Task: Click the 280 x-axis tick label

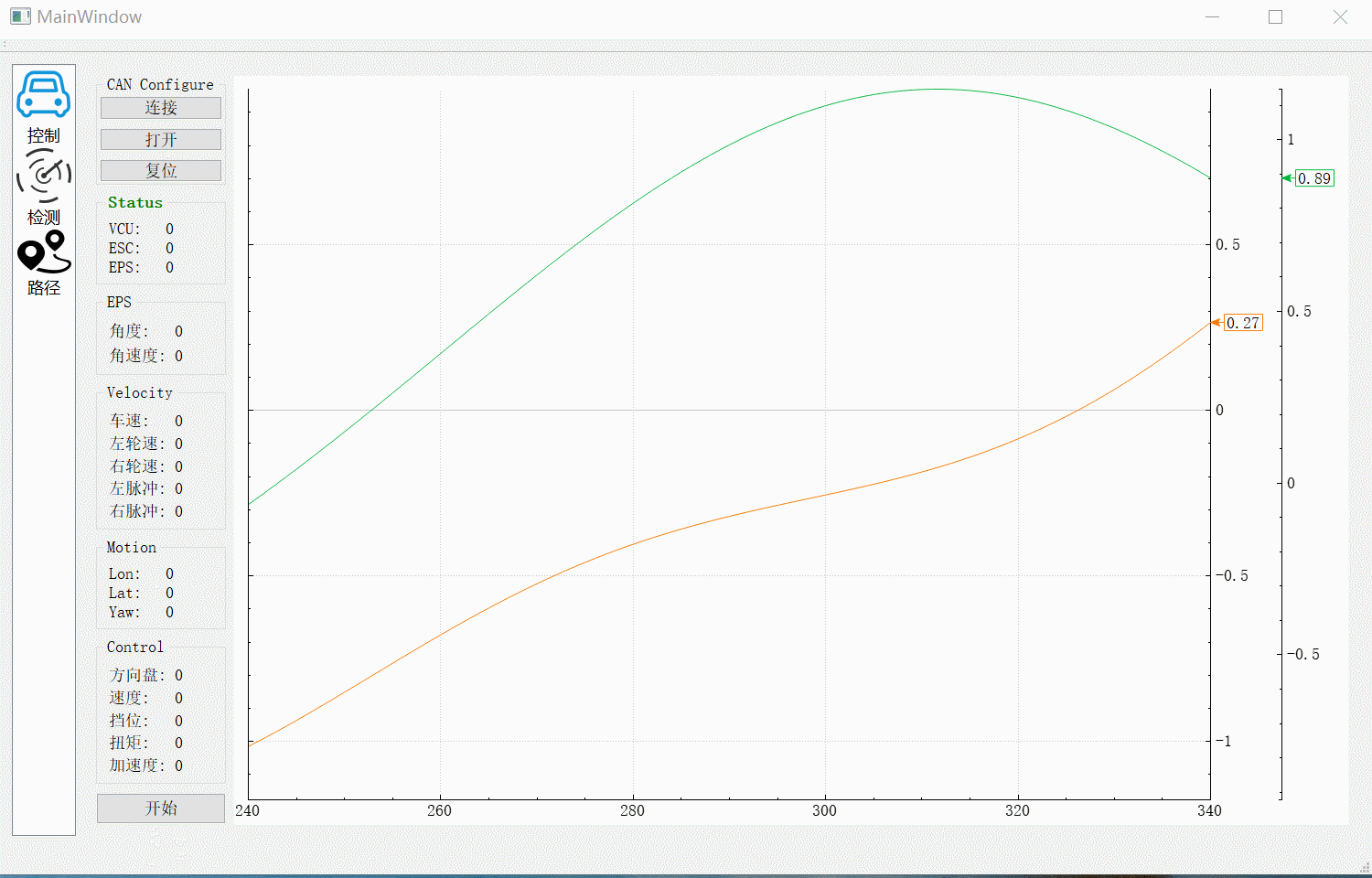Action: [x=632, y=810]
